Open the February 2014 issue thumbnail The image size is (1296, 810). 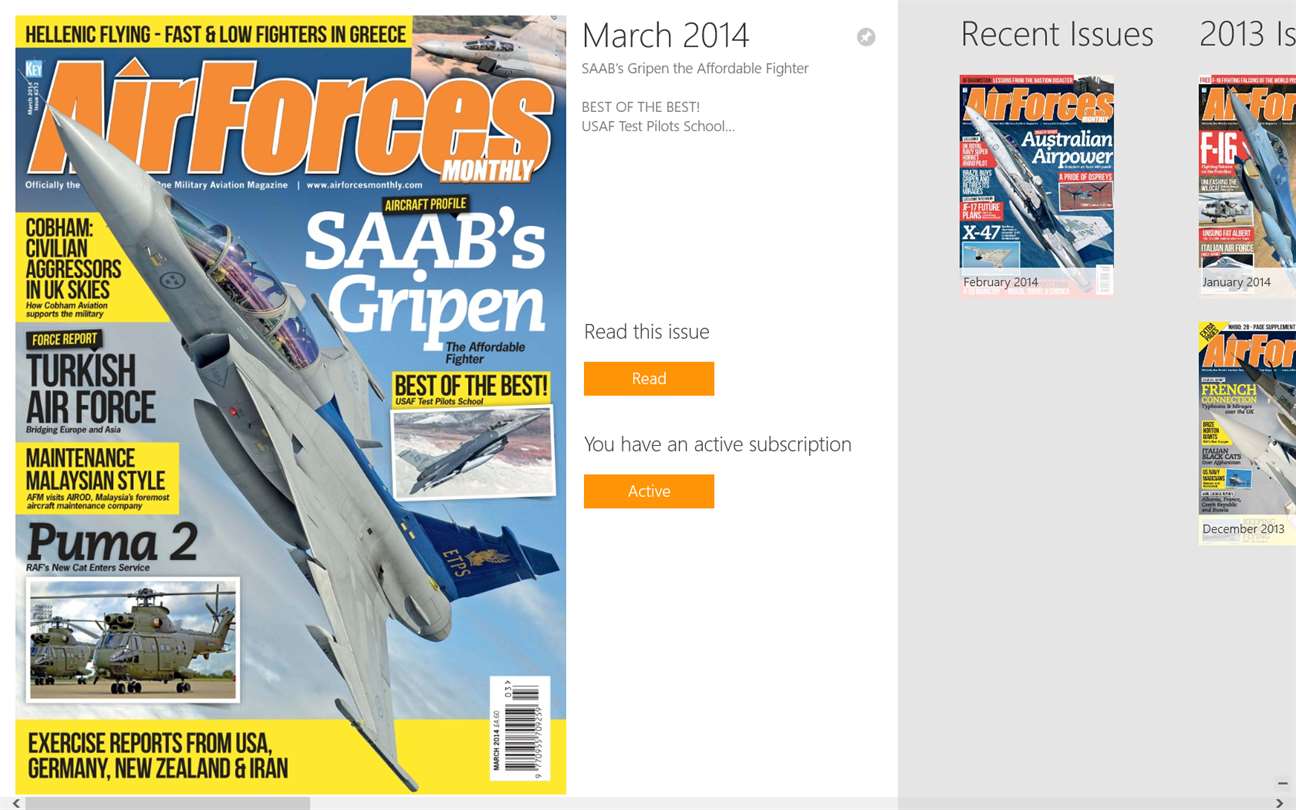pyautogui.click(x=1037, y=185)
